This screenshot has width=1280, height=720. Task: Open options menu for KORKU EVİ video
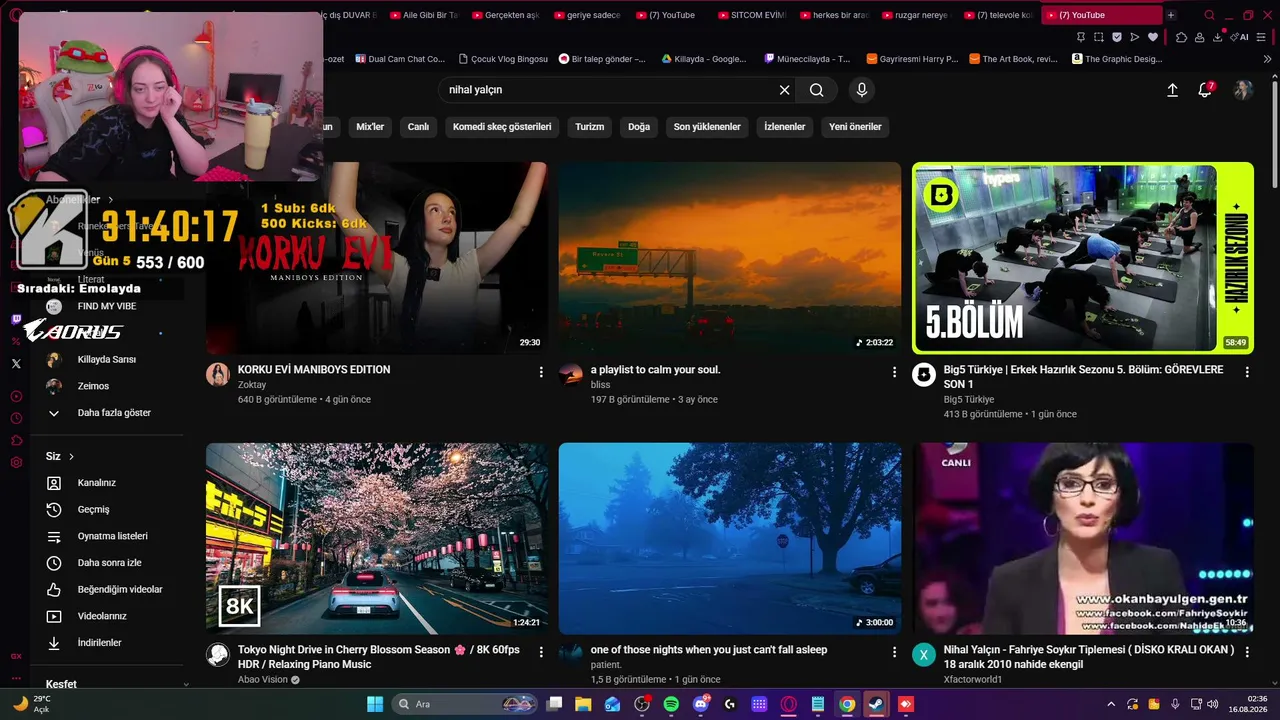point(541,372)
